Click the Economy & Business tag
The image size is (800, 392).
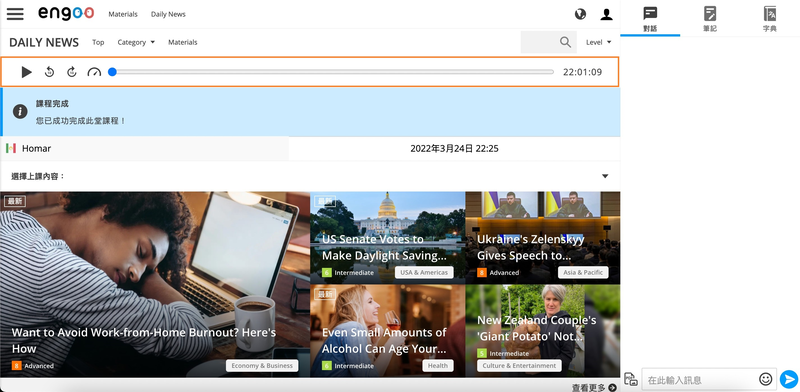[262, 365]
